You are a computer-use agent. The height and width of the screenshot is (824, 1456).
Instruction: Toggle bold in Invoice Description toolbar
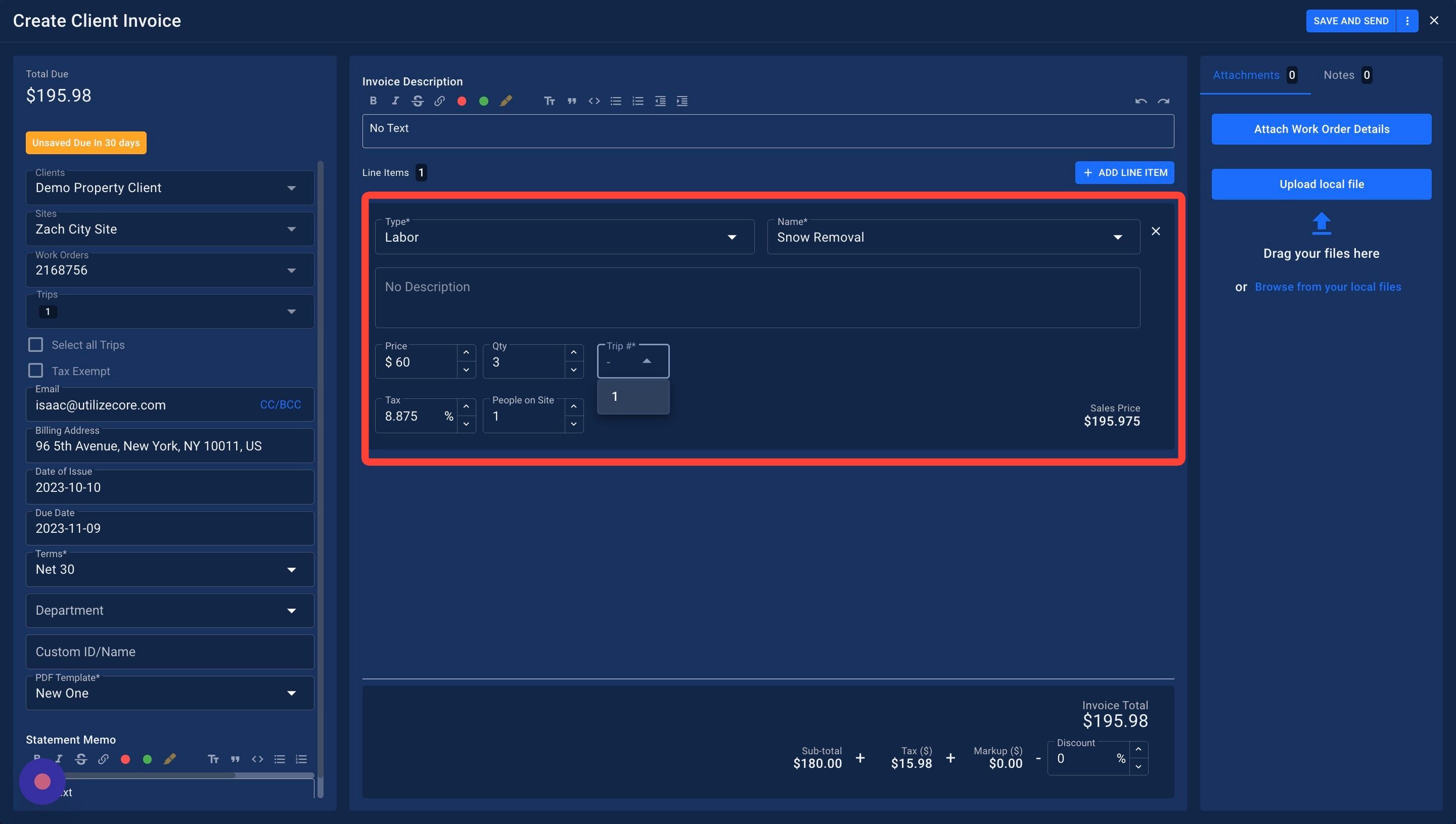tap(373, 101)
